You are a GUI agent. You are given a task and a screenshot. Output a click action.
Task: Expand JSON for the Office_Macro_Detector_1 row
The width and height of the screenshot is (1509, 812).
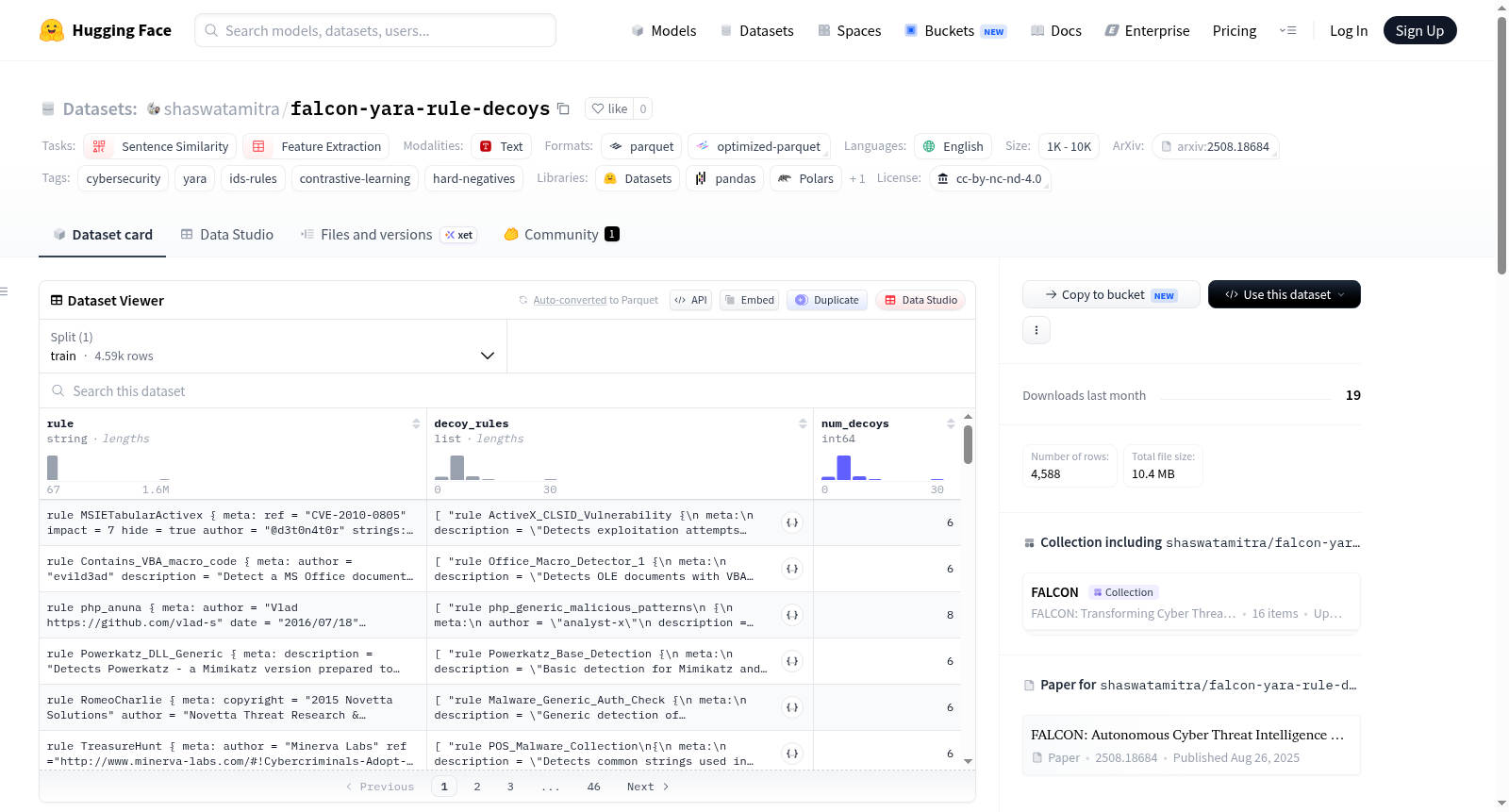(x=792, y=569)
